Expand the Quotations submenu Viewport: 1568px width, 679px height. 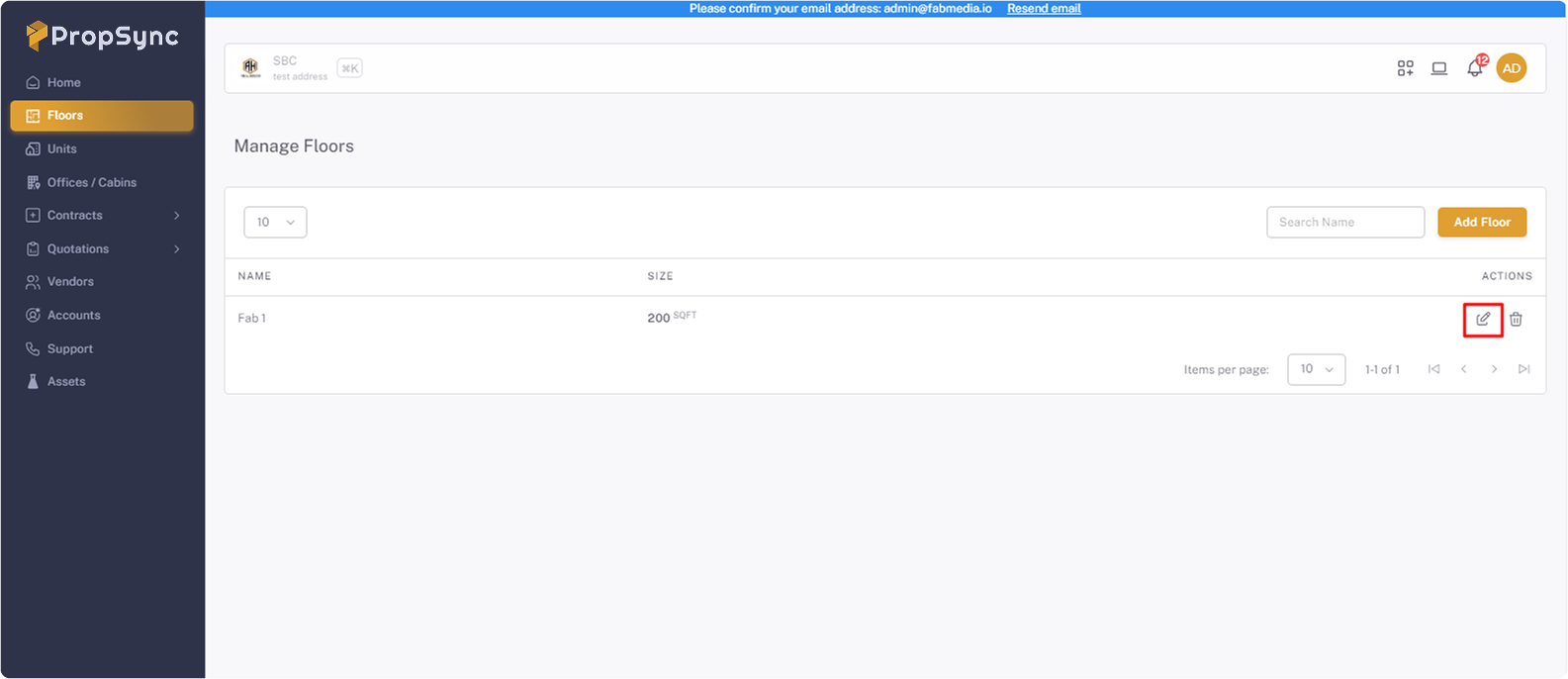(x=102, y=248)
